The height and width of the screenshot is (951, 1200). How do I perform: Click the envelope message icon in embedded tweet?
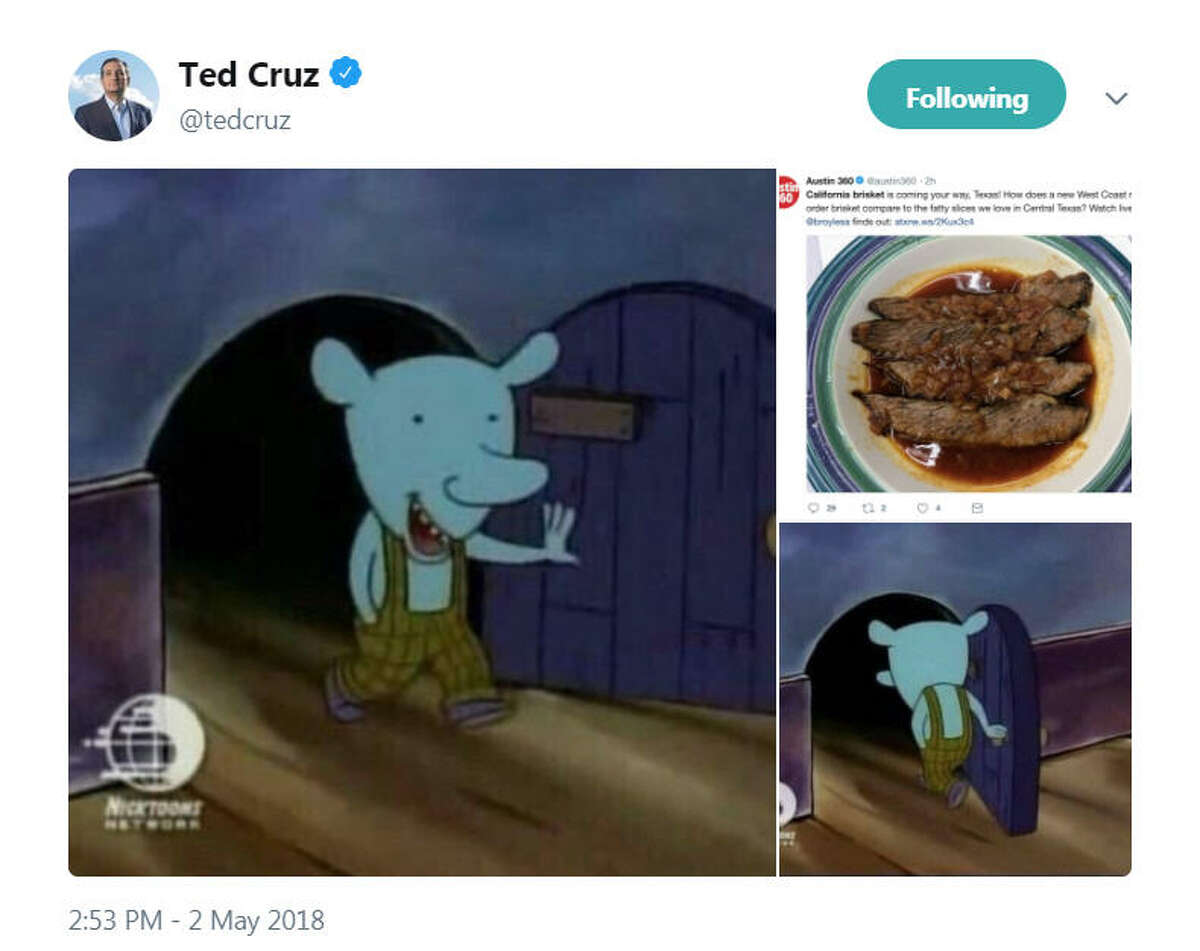977,507
